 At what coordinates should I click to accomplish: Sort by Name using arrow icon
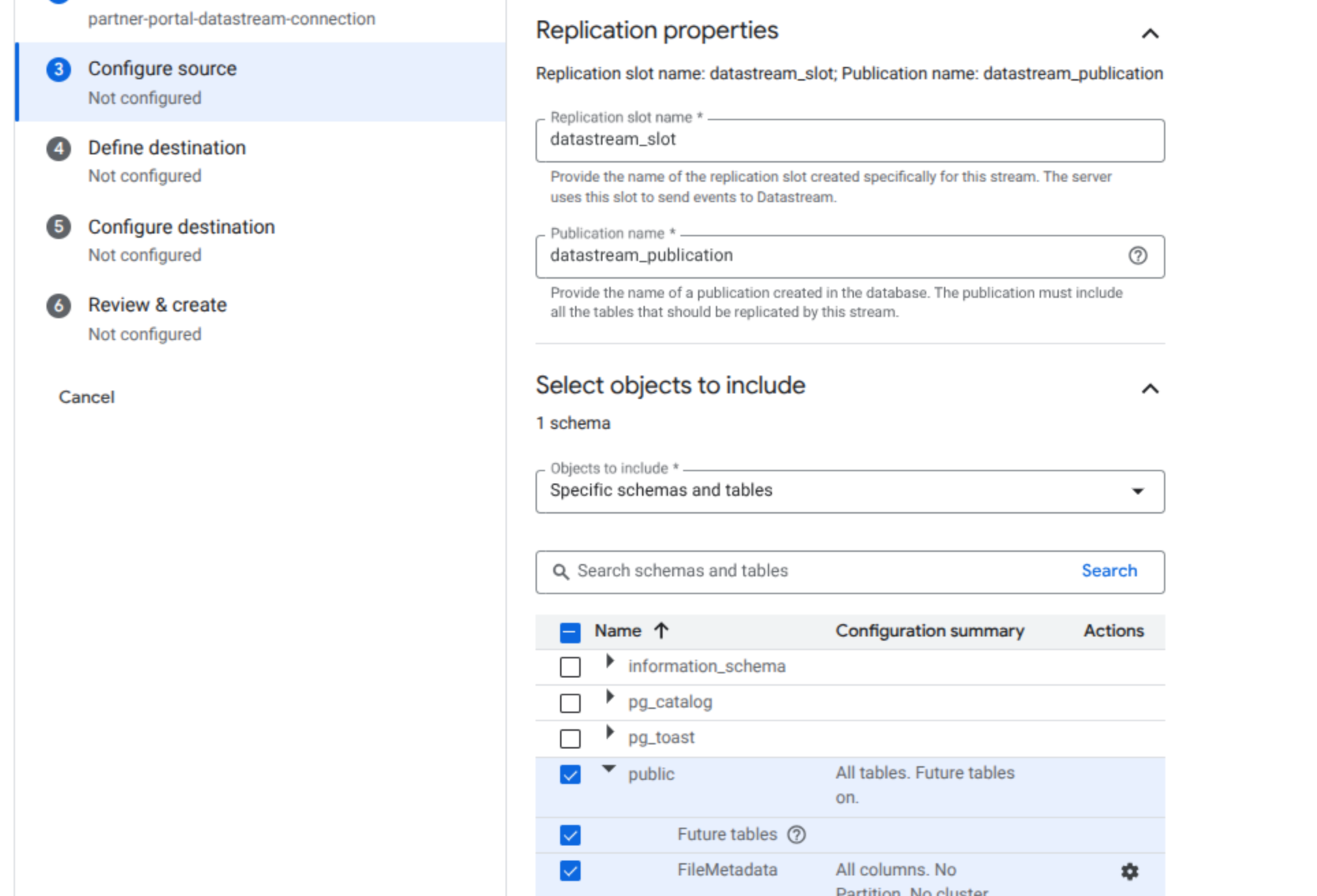(x=661, y=630)
